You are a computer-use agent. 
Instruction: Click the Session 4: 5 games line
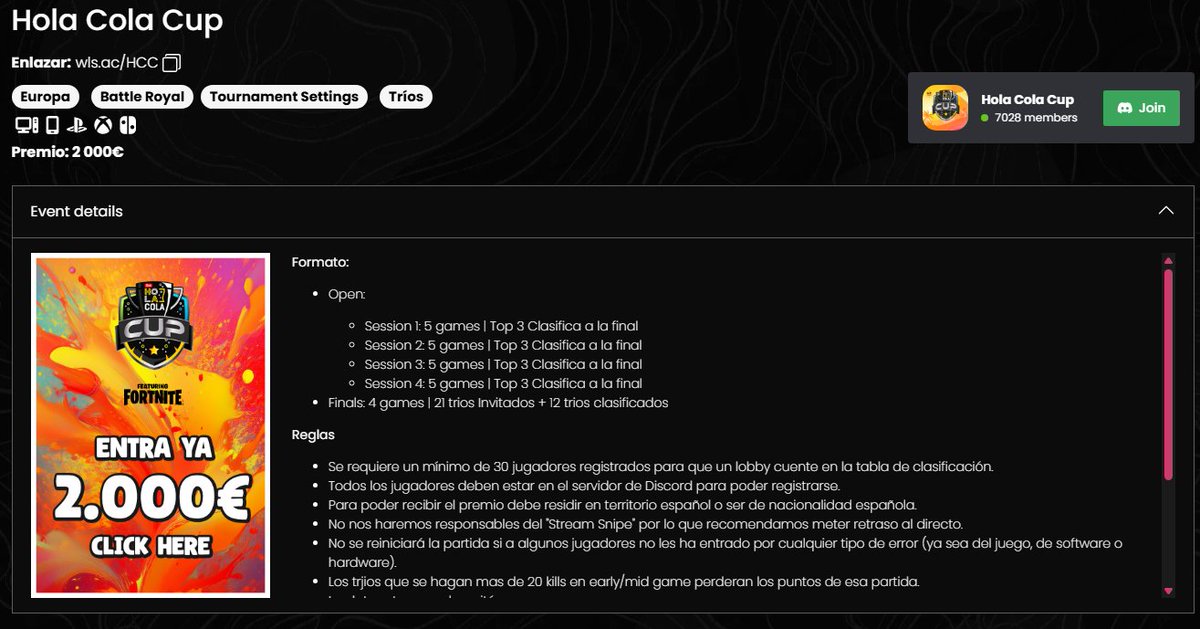point(503,383)
